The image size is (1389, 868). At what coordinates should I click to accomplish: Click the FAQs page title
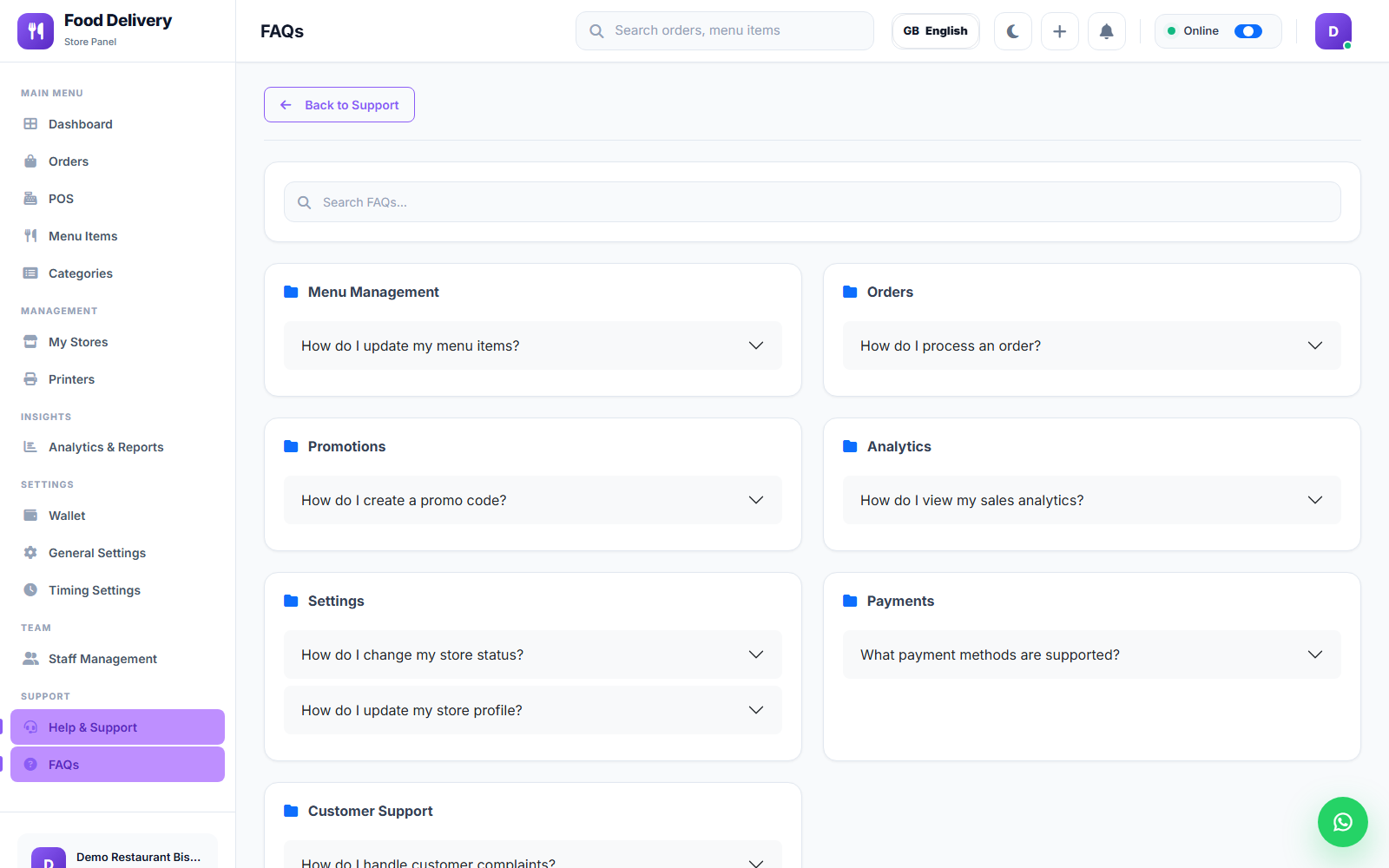point(282,31)
